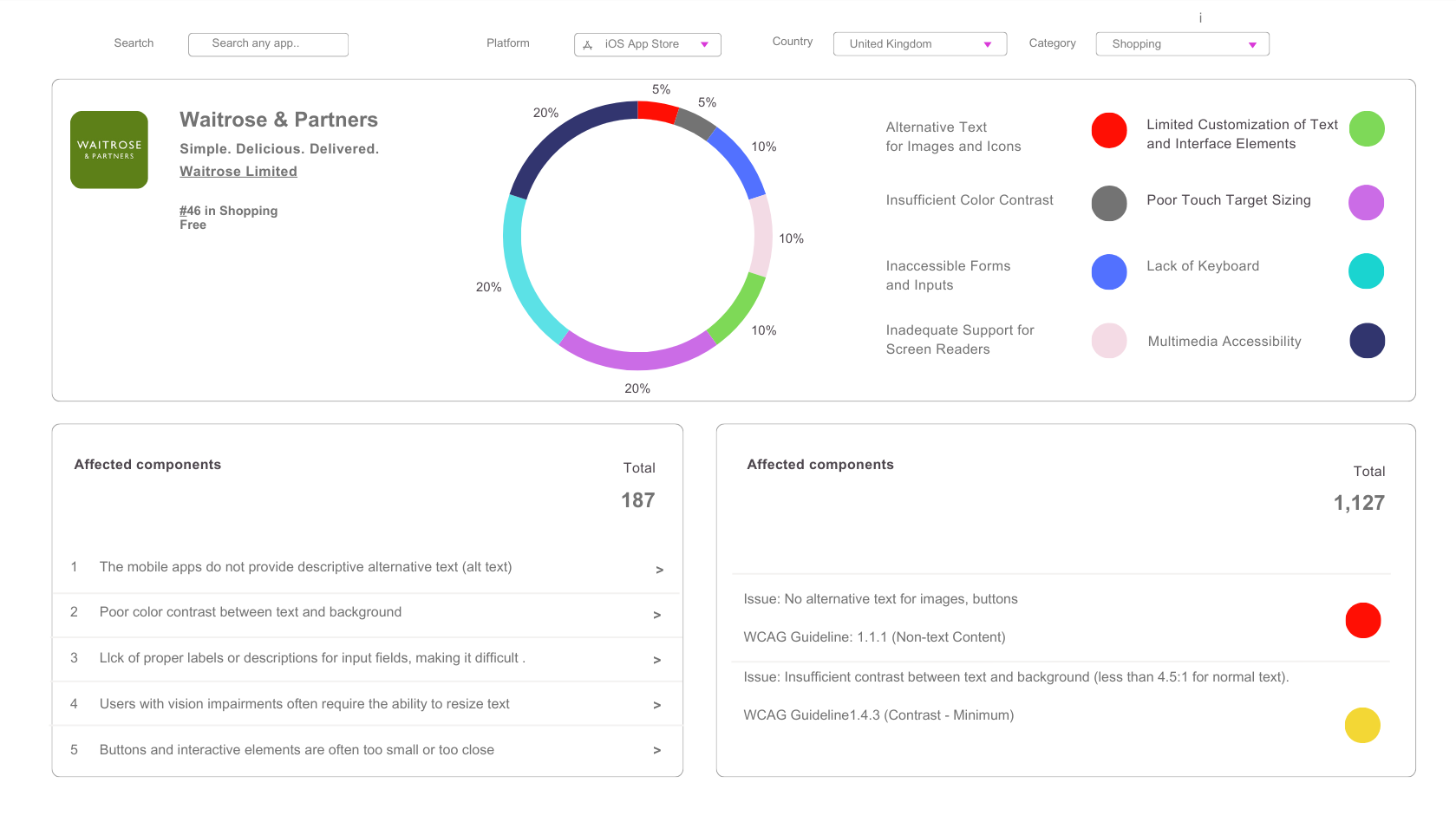
Task: Select 'Poor color contrast between text' row
Action: 368,615
